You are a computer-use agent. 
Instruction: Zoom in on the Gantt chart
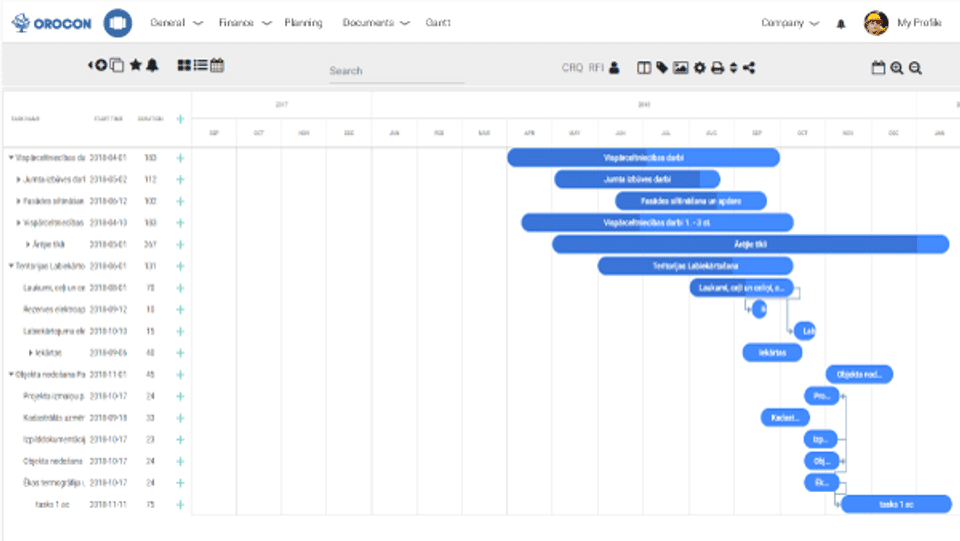[897, 68]
